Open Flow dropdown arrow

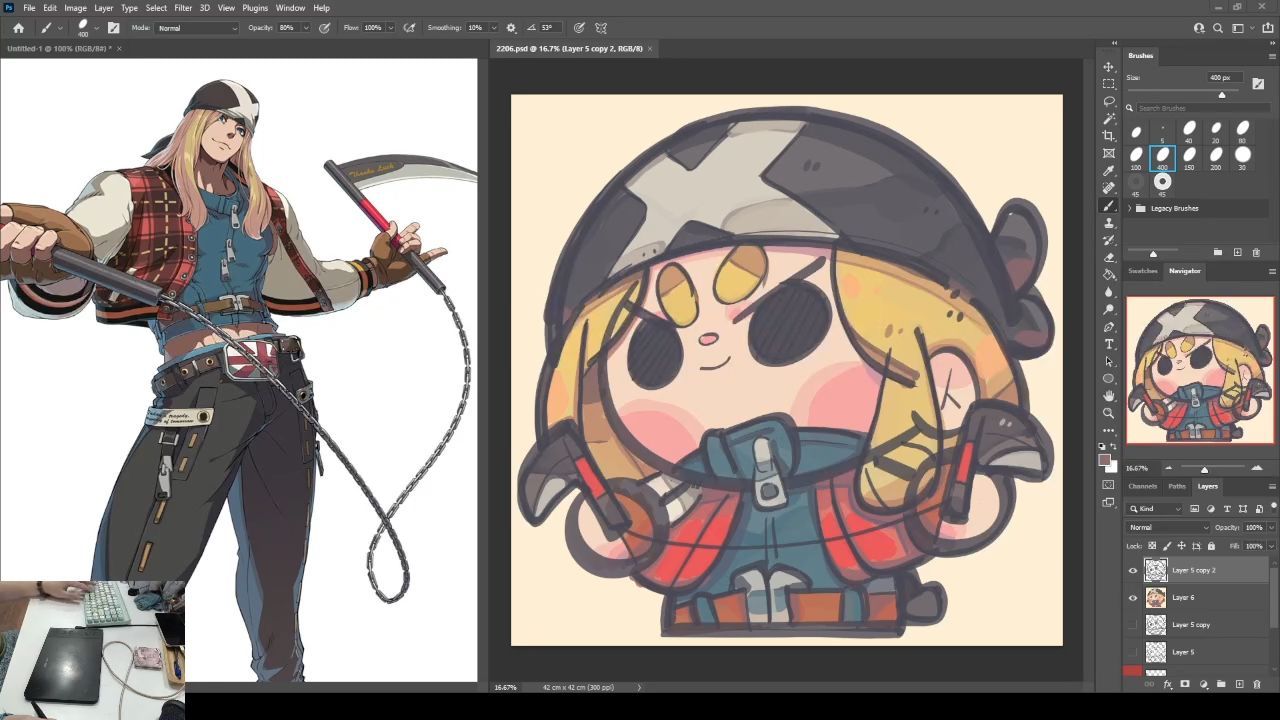point(390,28)
